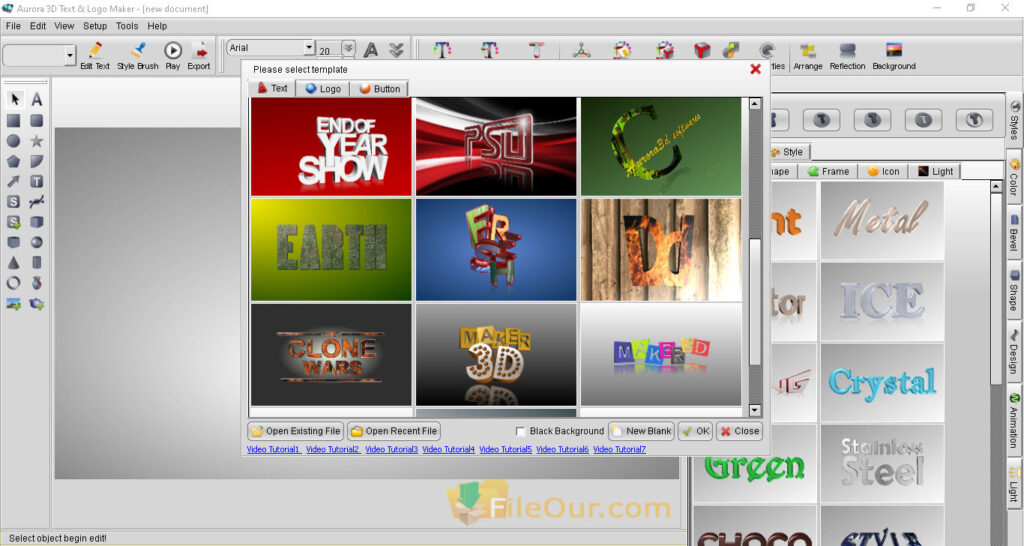Choose the sphere shape tool
1024x546 pixels.
(x=37, y=242)
